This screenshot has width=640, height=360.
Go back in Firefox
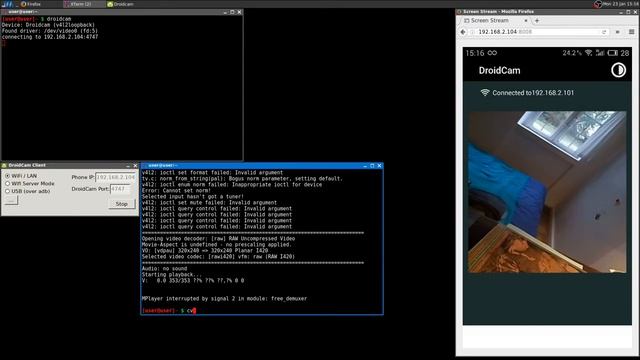point(463,32)
